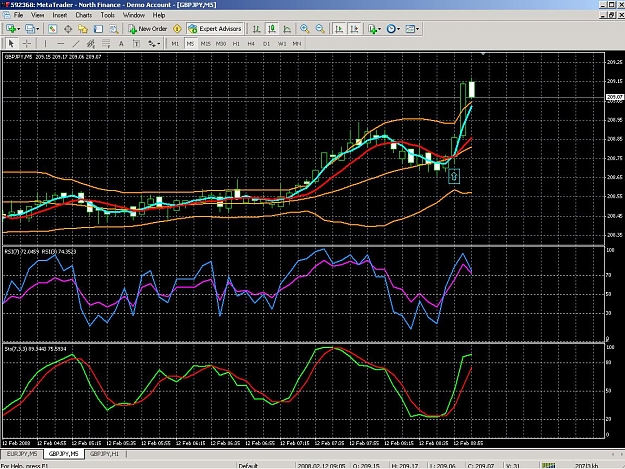Image resolution: width=625 pixels, height=469 pixels.
Task: Switch chart to bar chart type
Action: click(256, 29)
